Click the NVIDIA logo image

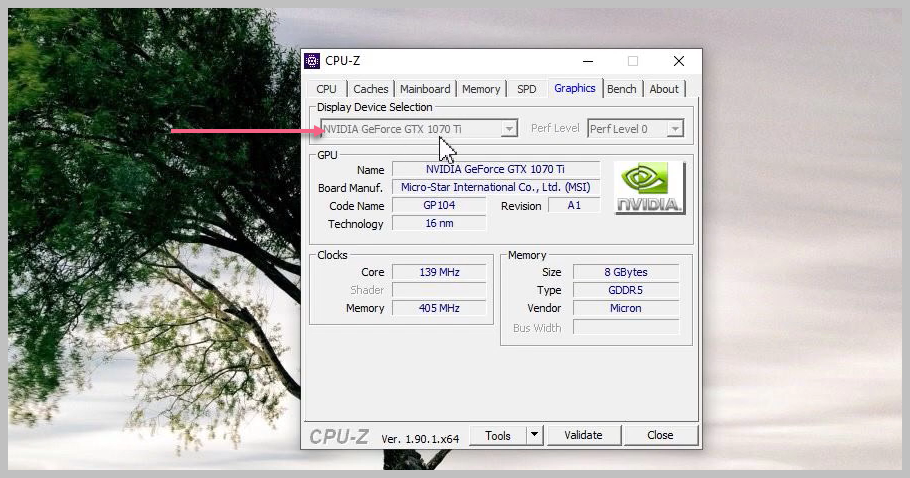point(649,188)
